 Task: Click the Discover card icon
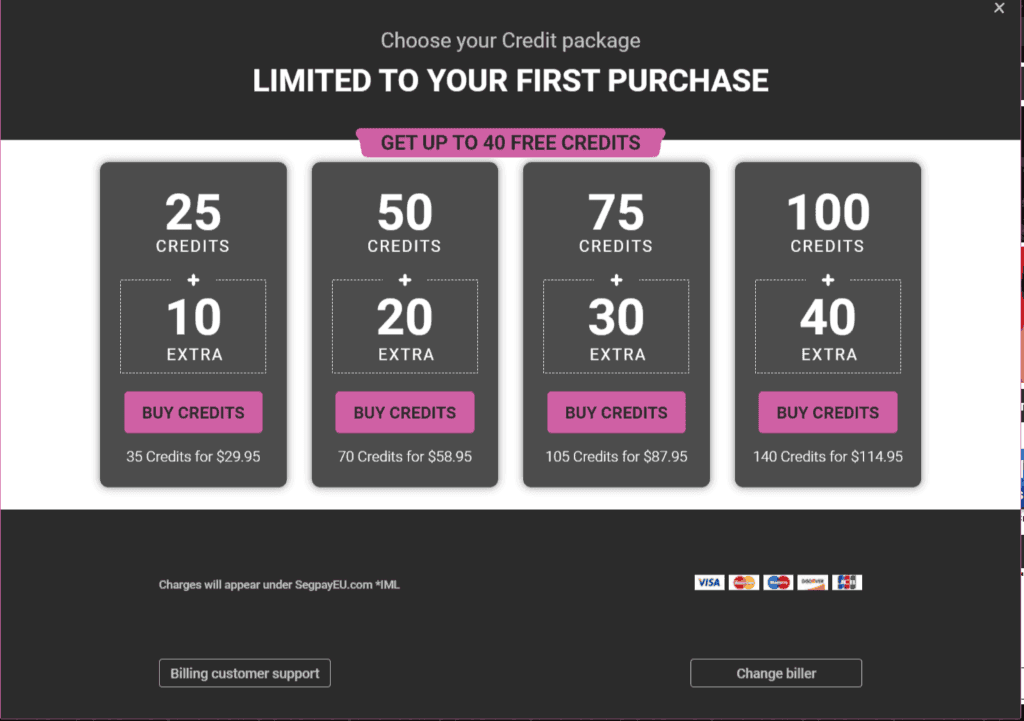click(x=812, y=583)
